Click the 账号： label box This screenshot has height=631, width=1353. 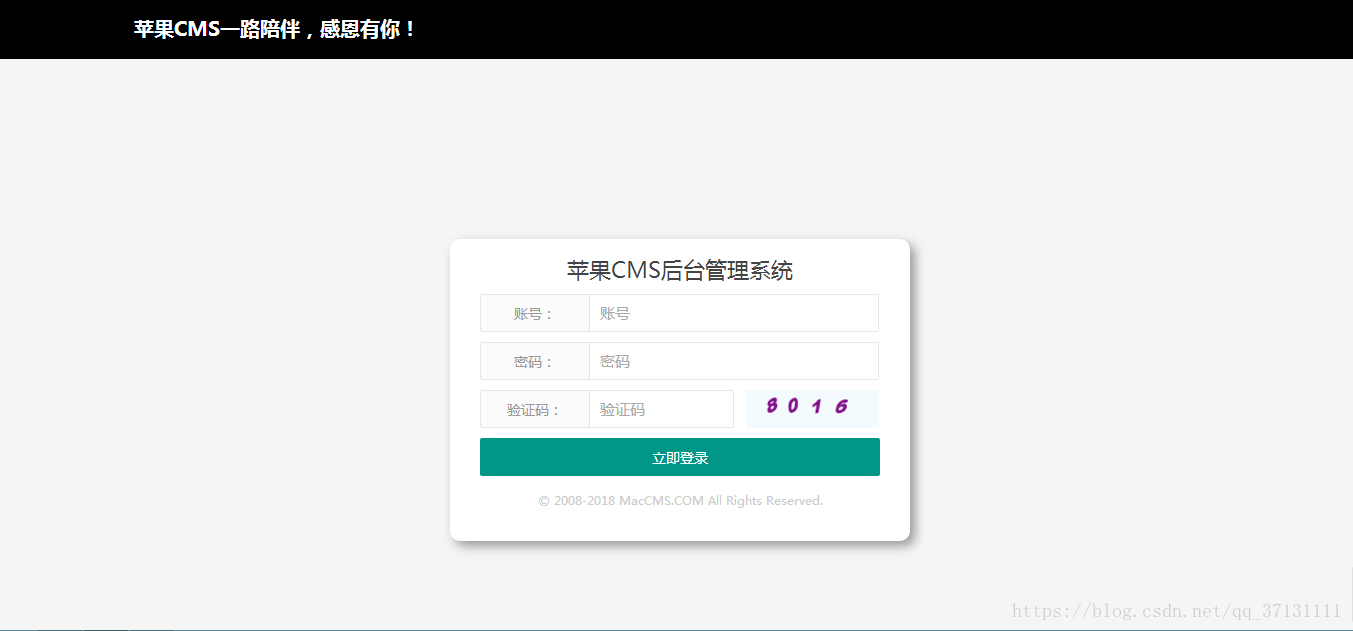(534, 313)
